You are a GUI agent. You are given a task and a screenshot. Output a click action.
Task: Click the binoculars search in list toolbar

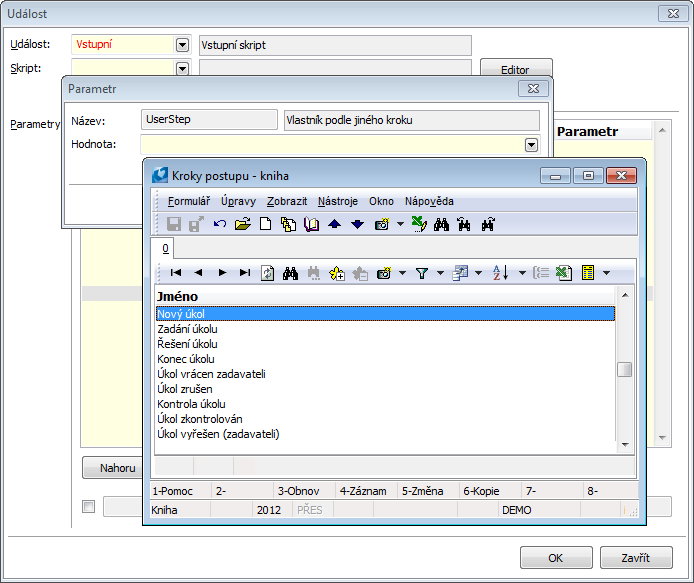pos(290,273)
